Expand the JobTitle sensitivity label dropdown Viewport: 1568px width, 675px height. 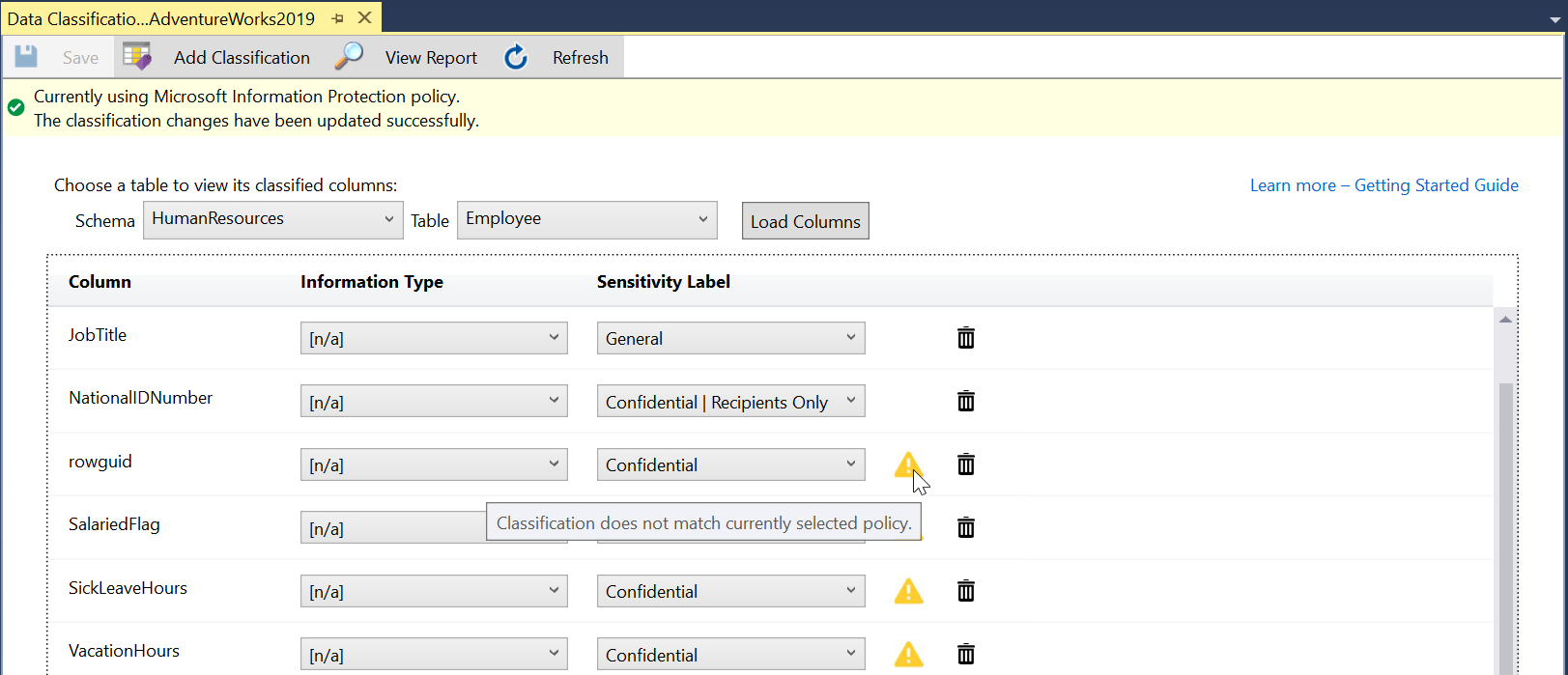pyautogui.click(x=730, y=338)
